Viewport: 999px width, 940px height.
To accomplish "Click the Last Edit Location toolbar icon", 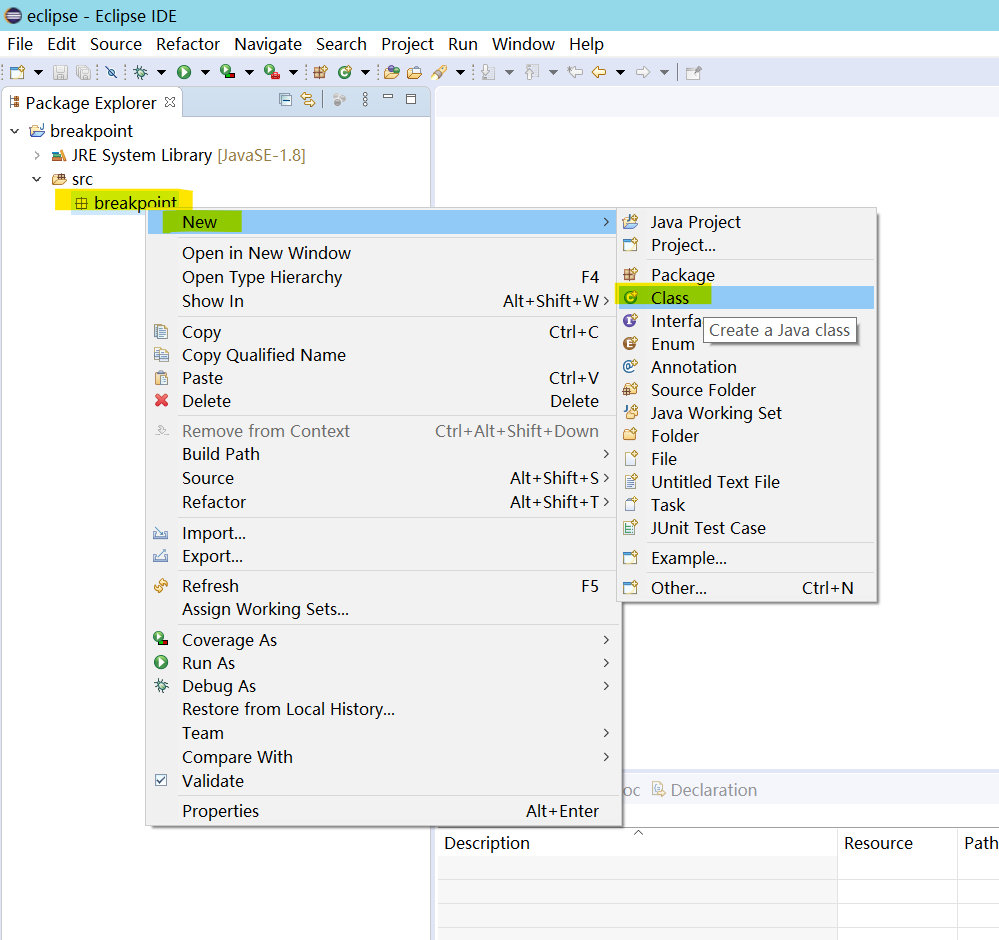I will 575,72.
